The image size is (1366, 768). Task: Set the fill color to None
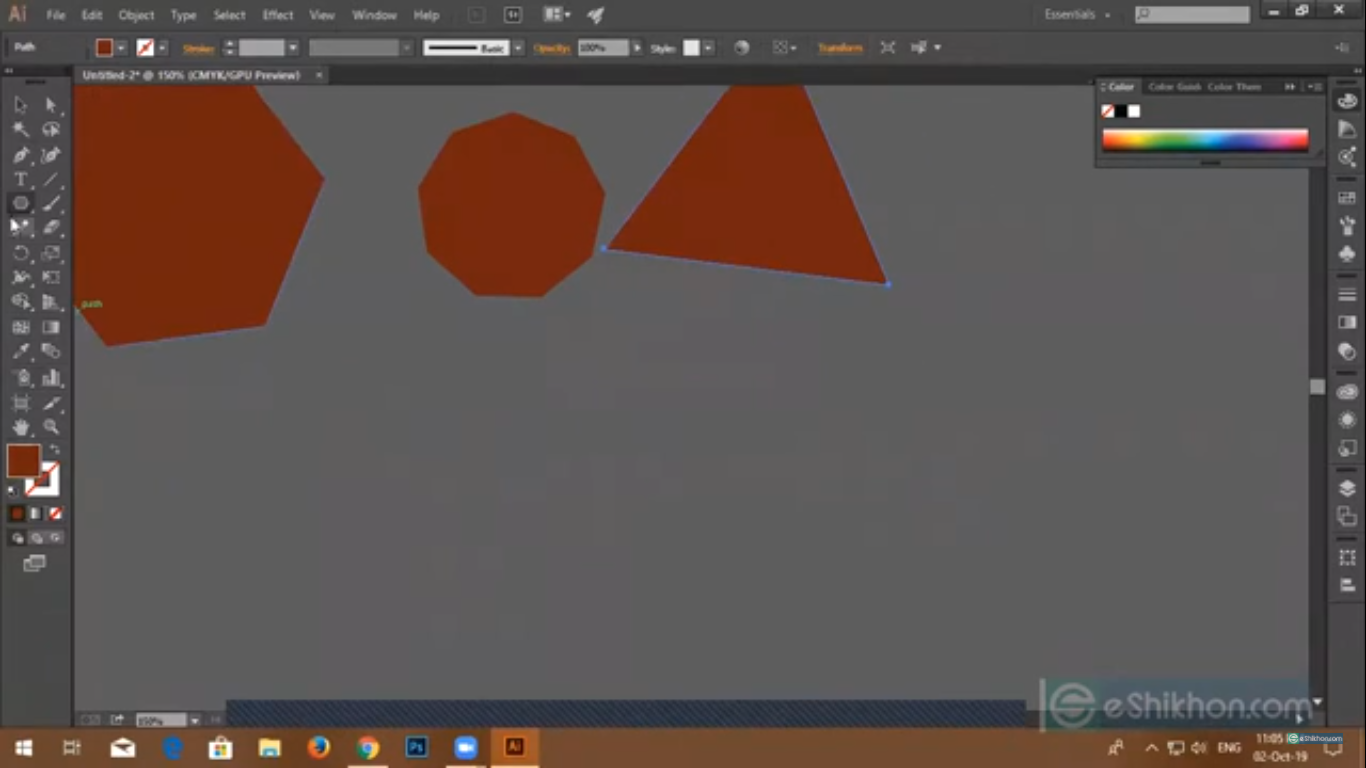point(55,512)
